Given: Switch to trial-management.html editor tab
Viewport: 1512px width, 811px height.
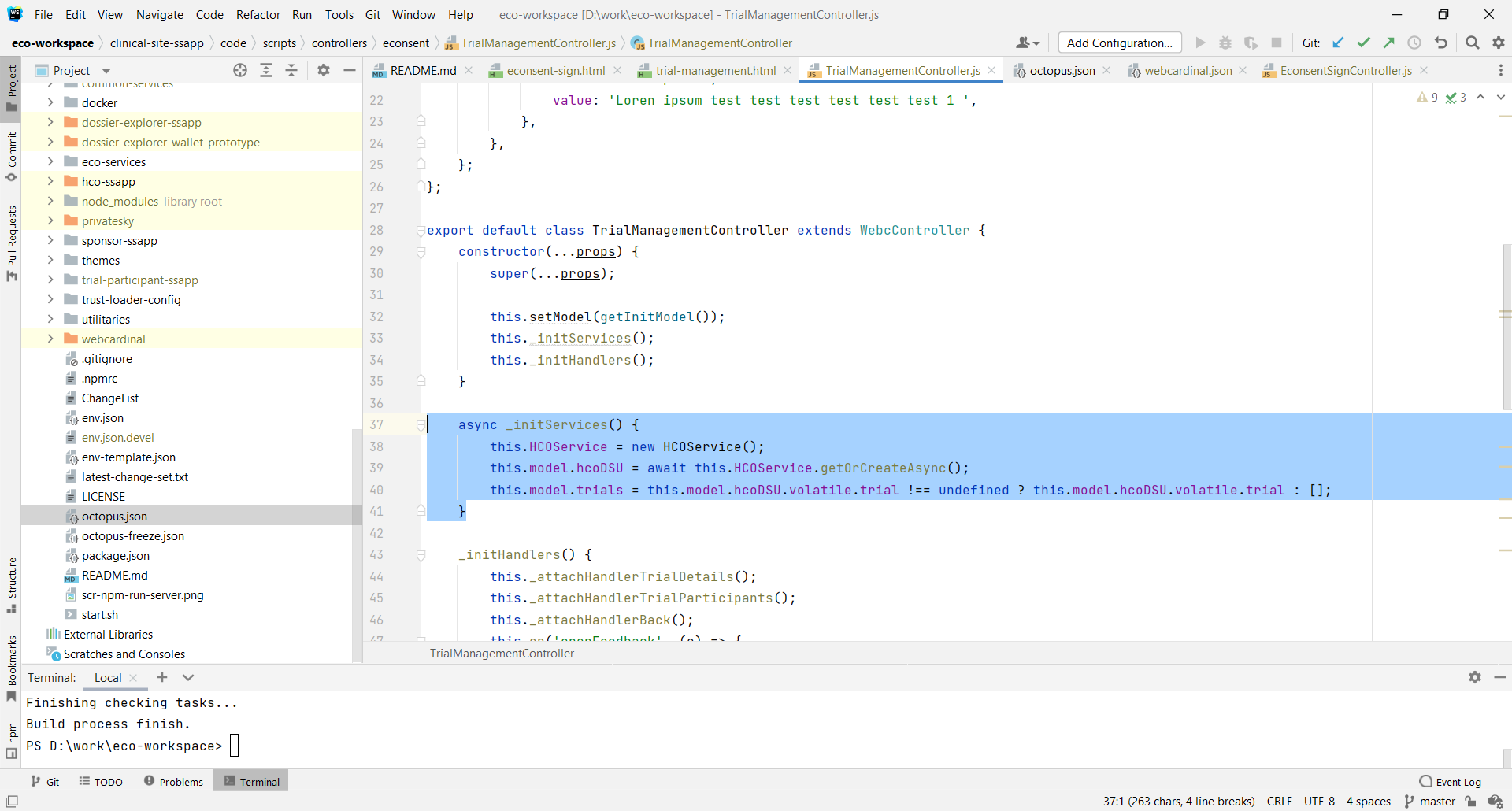Looking at the screenshot, I should [715, 70].
